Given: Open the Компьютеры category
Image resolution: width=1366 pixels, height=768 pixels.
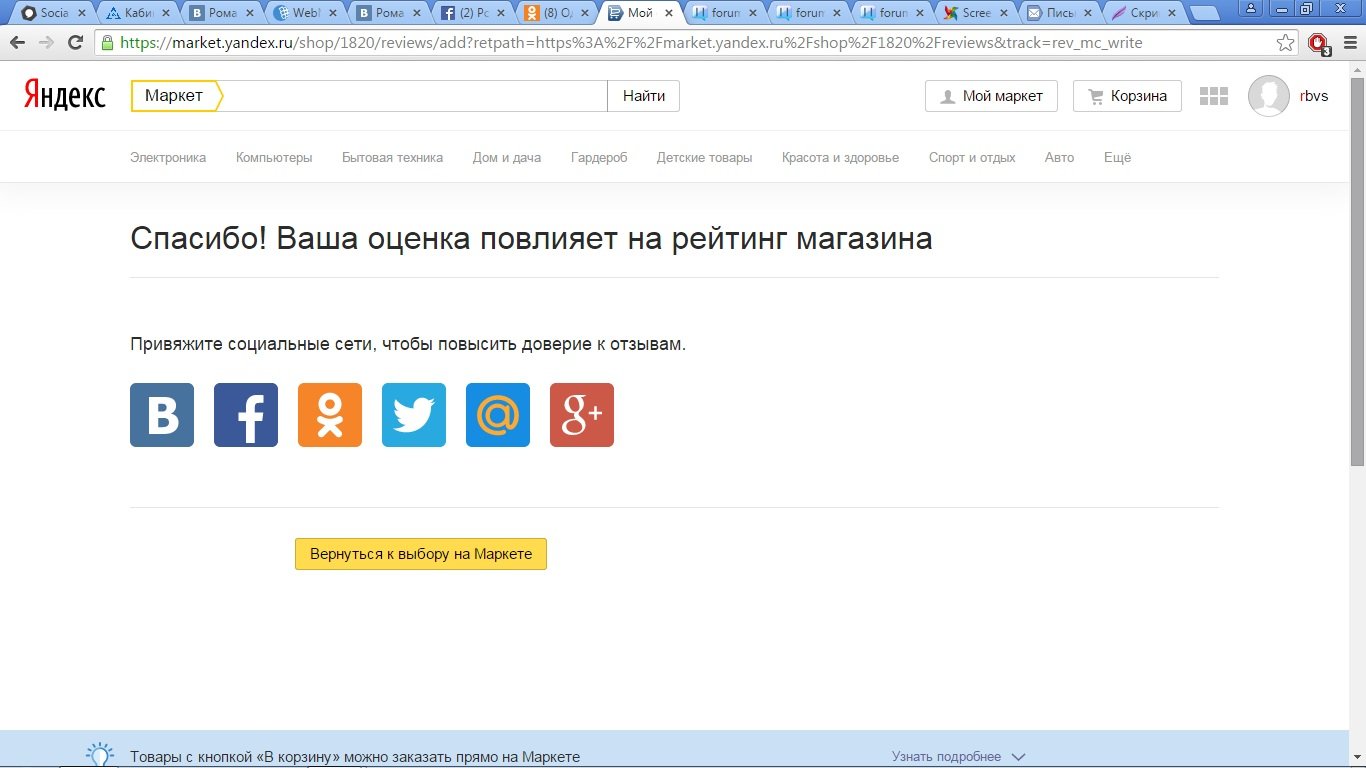Looking at the screenshot, I should pos(274,157).
